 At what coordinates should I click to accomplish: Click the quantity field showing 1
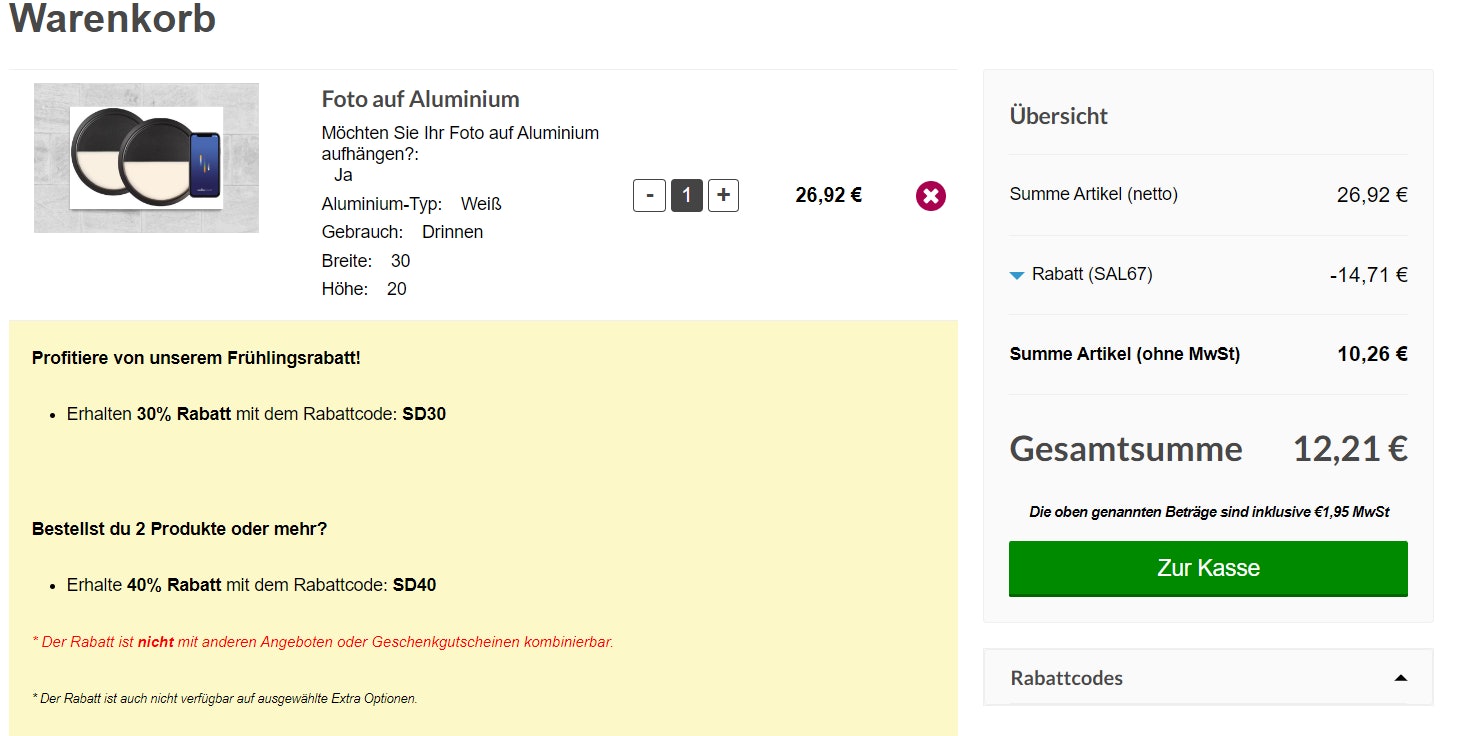(x=686, y=195)
